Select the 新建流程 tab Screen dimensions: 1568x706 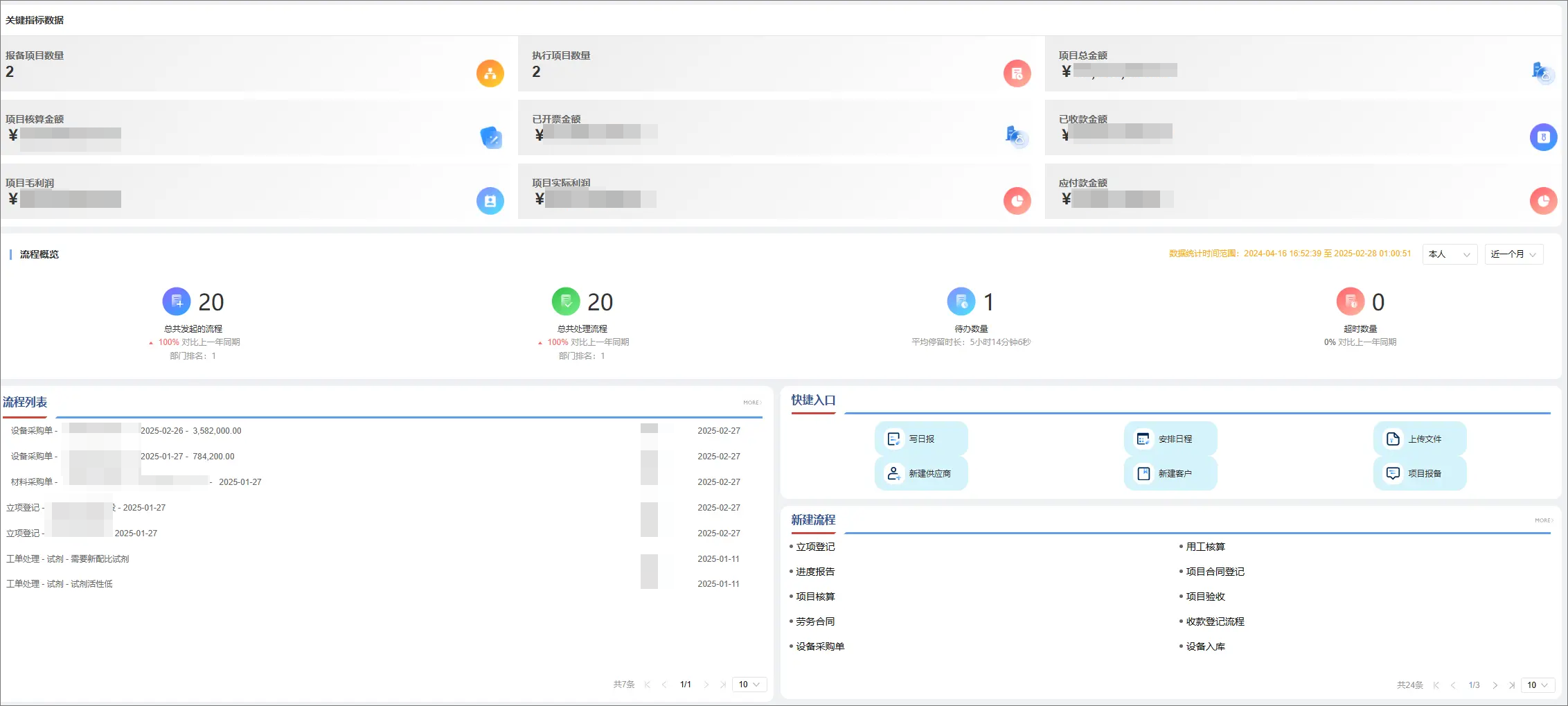pos(813,520)
